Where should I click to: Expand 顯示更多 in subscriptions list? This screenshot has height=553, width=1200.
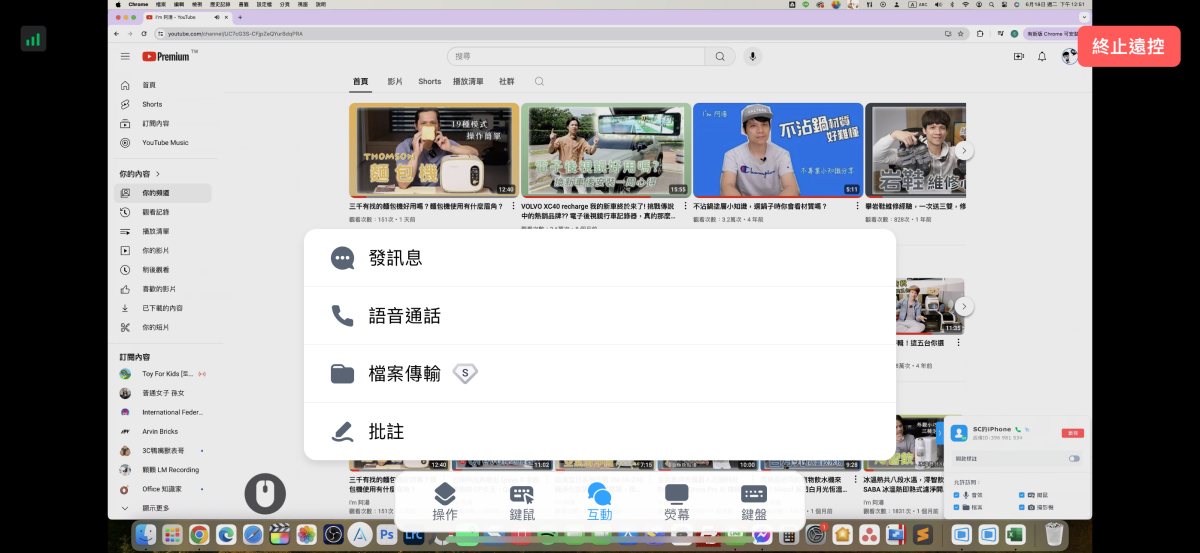click(x=155, y=508)
